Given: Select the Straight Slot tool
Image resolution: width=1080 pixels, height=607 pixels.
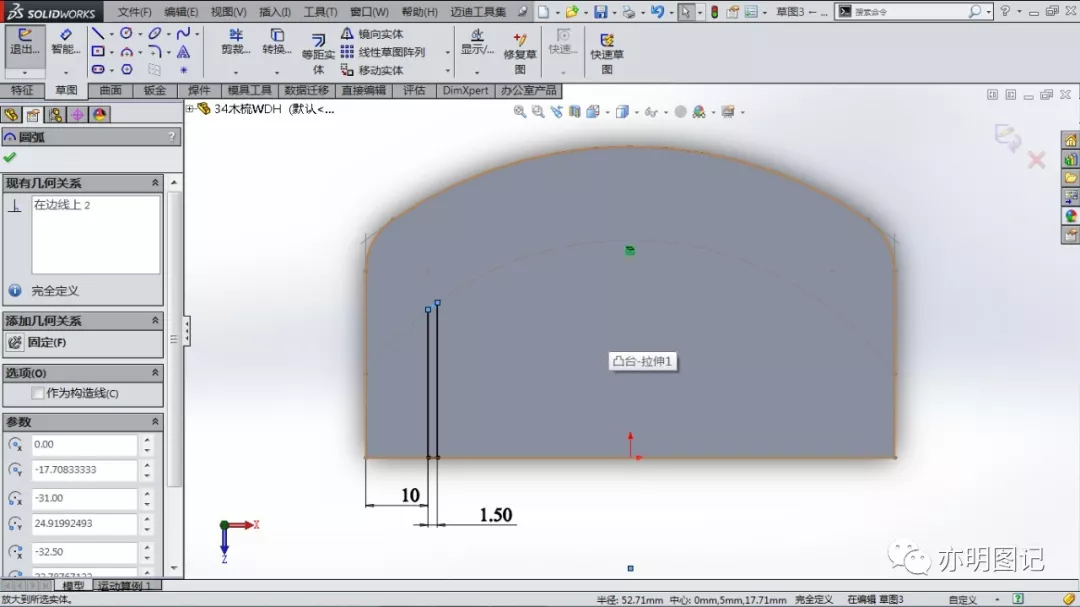Looking at the screenshot, I should click(98, 70).
